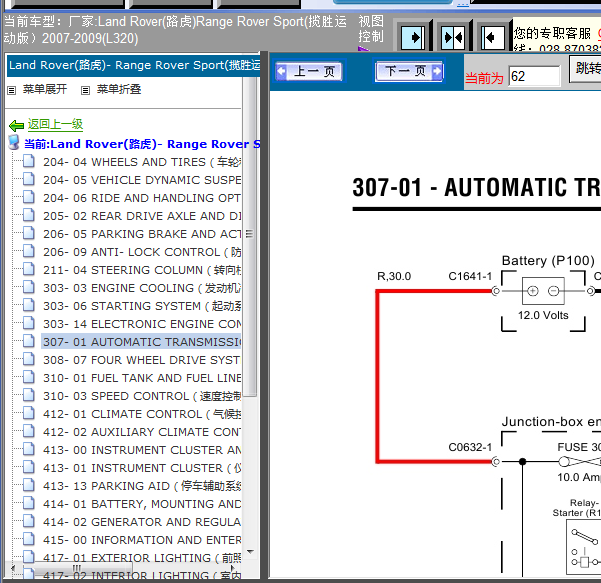Click document icon beside 307-01 AUTOMATIC TRANSMISSION

click(x=29, y=341)
